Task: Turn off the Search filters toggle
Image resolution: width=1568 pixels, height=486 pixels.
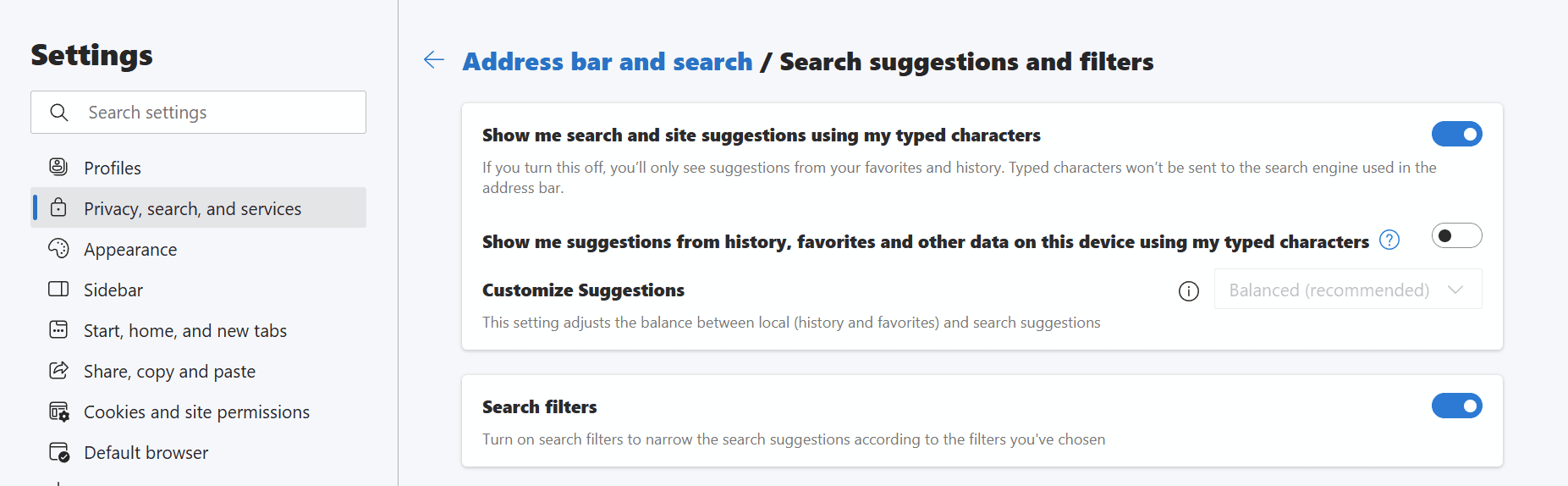Action: tap(1456, 406)
